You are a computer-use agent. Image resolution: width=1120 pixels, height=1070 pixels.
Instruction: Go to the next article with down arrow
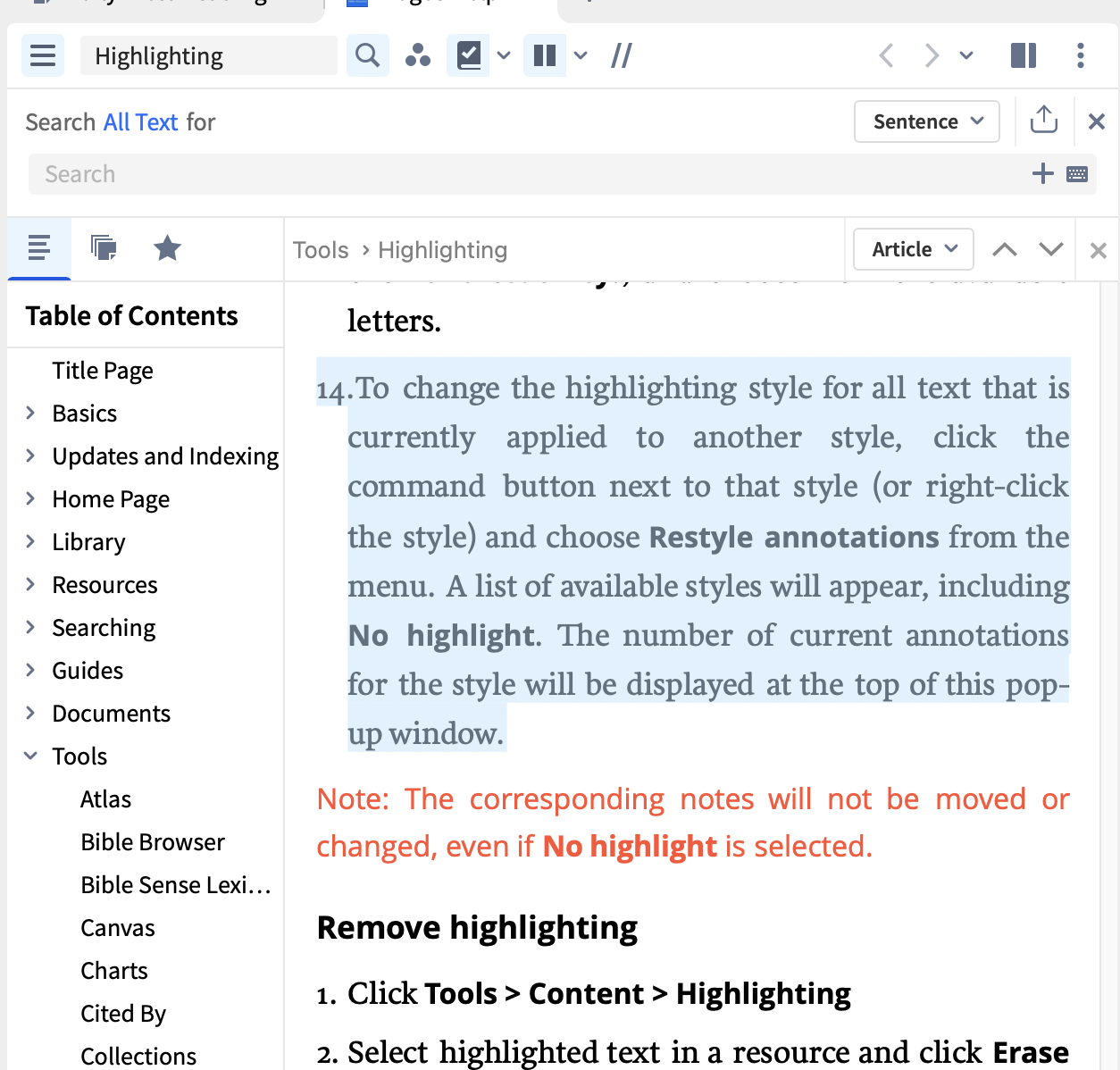pos(1051,249)
